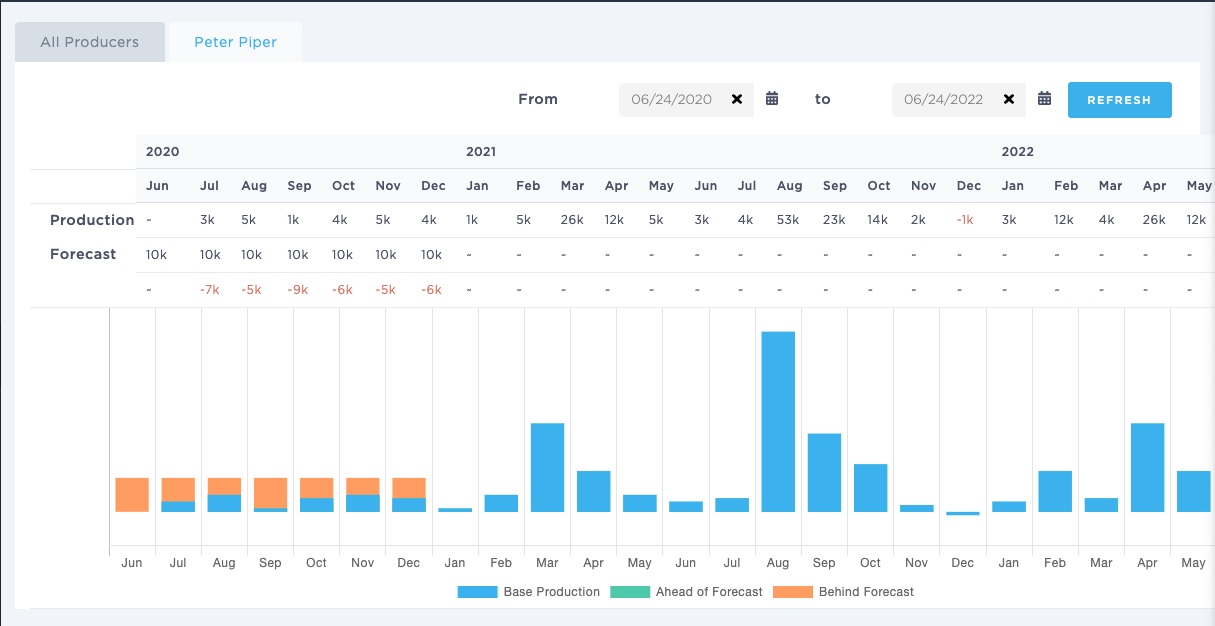Open the From date calendar picker icon
The height and width of the screenshot is (626, 1215).
pos(772,99)
